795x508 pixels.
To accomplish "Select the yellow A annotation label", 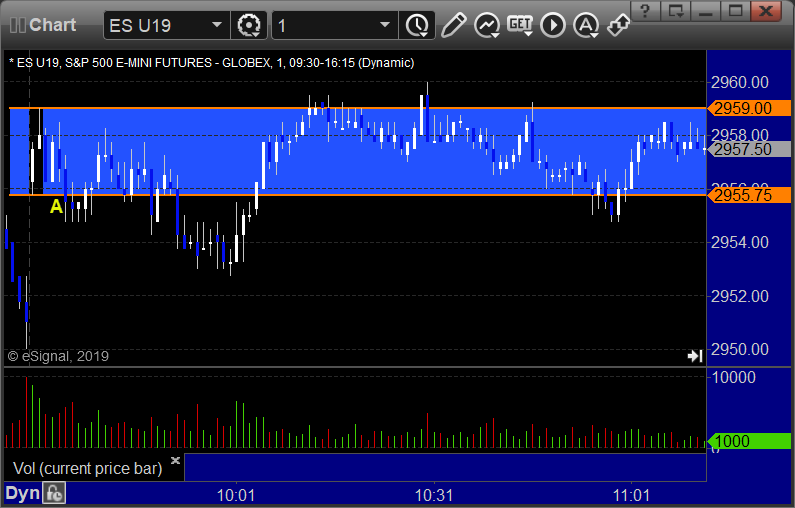I will (x=56, y=206).
